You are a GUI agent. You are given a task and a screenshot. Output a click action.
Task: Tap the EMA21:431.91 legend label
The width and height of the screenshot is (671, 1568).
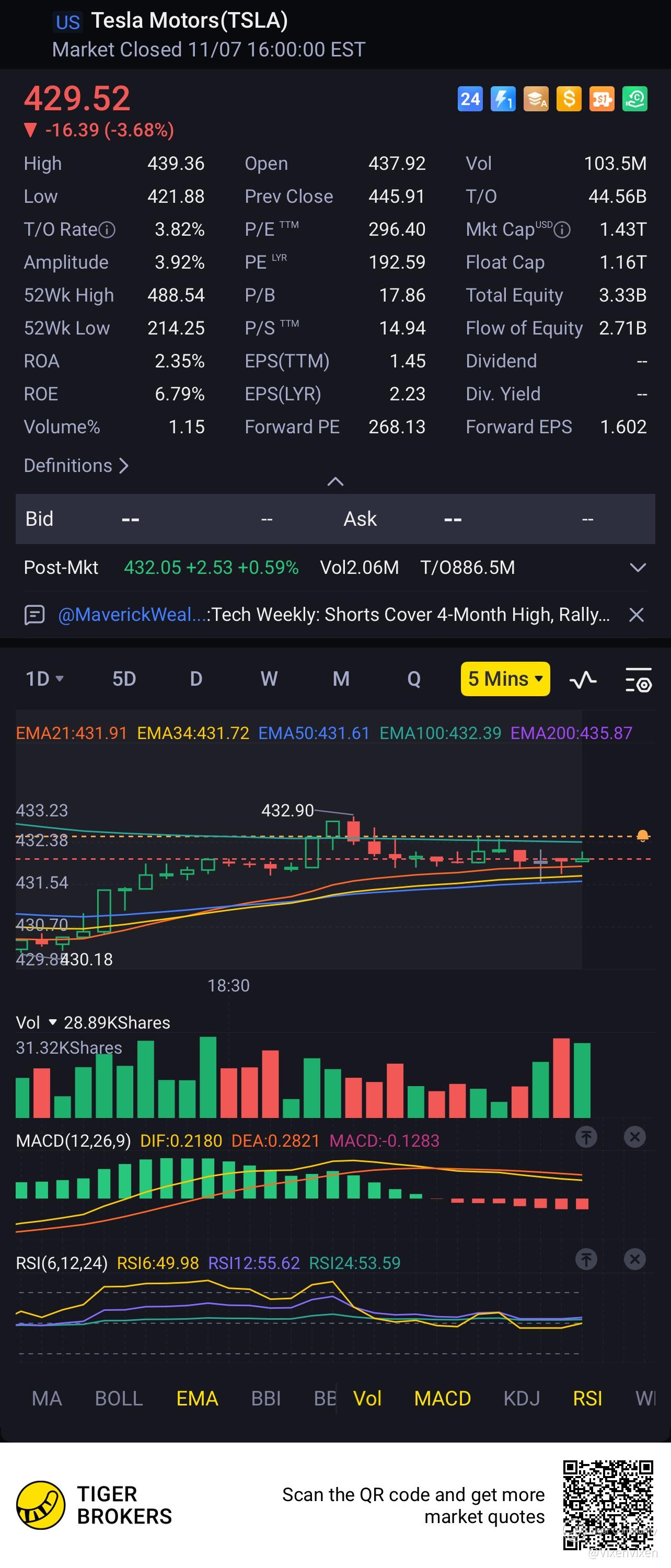pos(71,733)
